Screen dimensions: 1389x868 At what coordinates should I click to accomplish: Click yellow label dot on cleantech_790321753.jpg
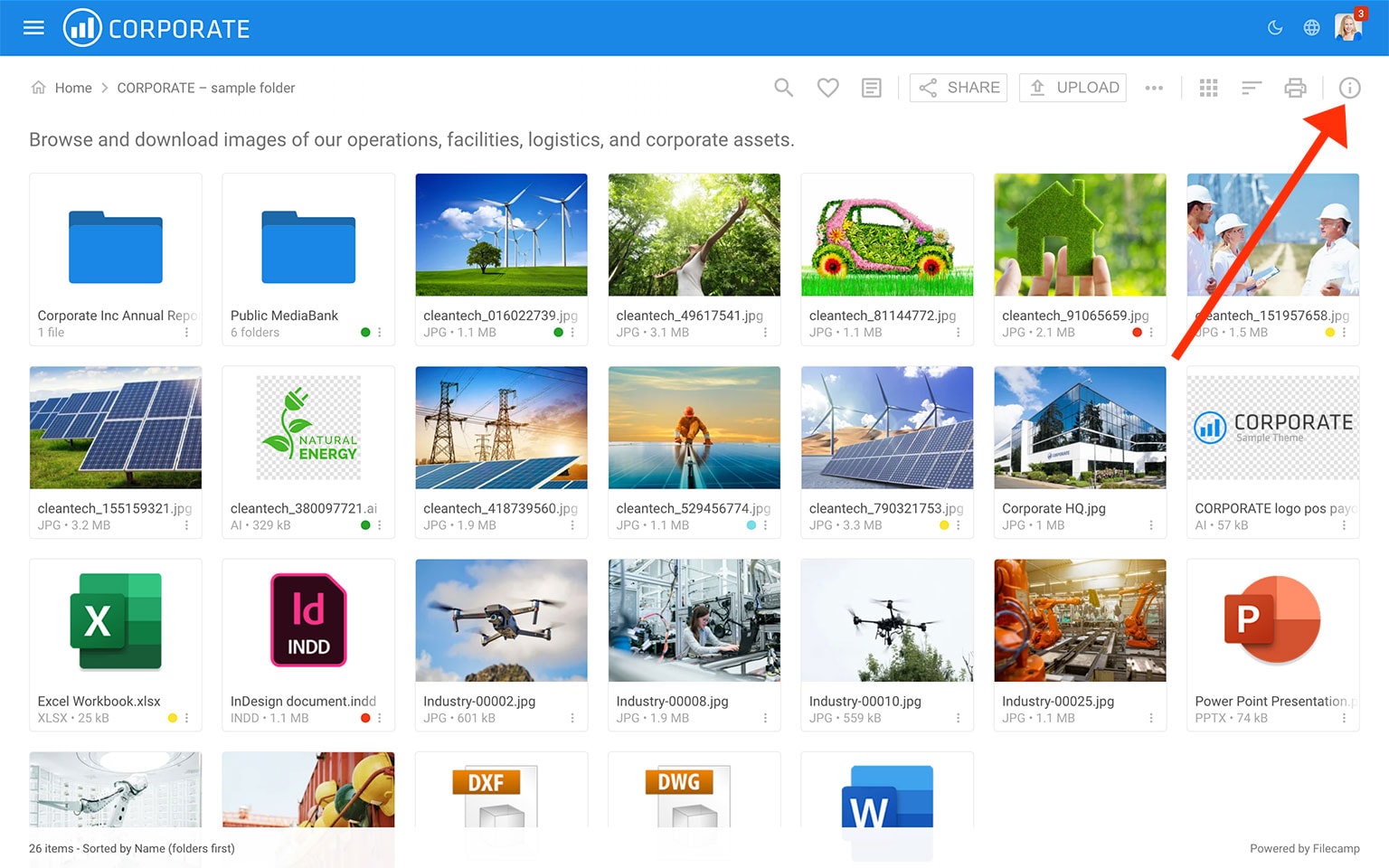(944, 525)
